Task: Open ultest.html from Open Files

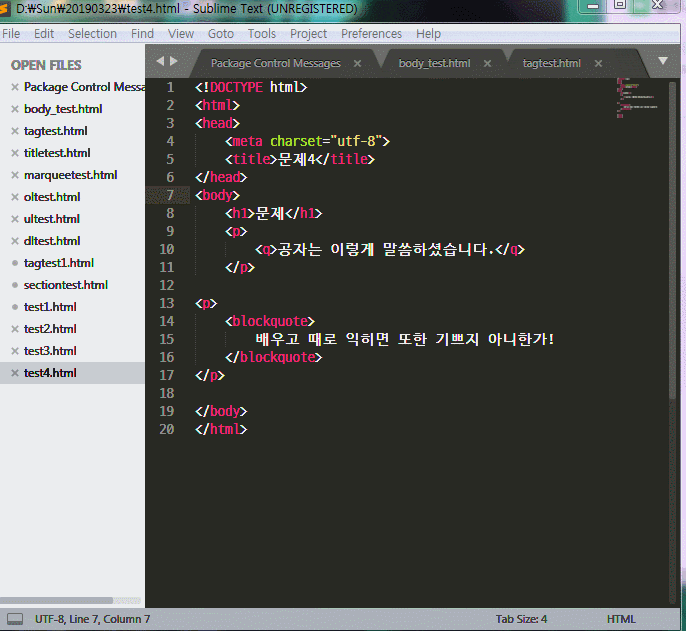Action: point(52,219)
